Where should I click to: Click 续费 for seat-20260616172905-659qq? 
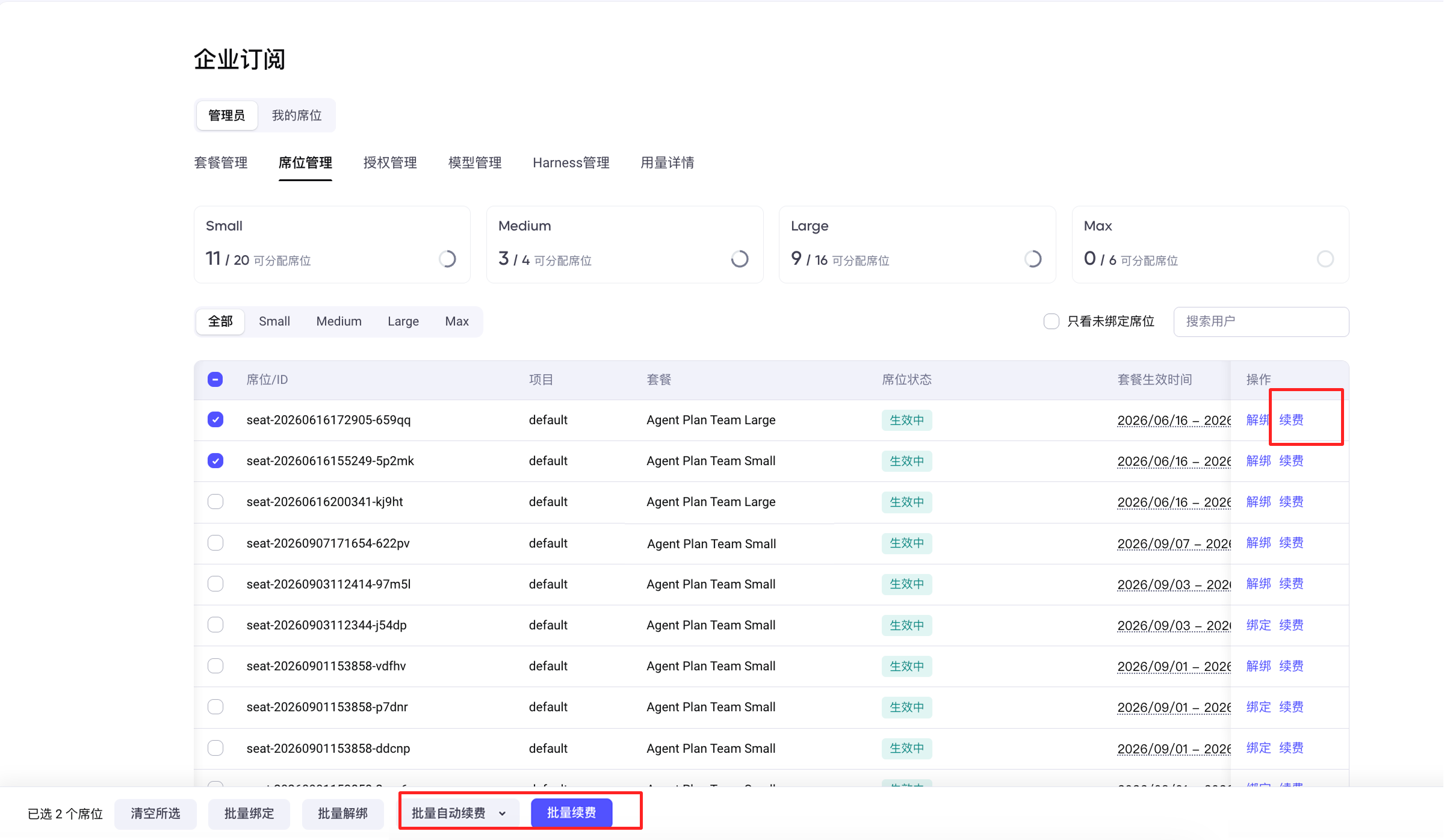tap(1291, 419)
